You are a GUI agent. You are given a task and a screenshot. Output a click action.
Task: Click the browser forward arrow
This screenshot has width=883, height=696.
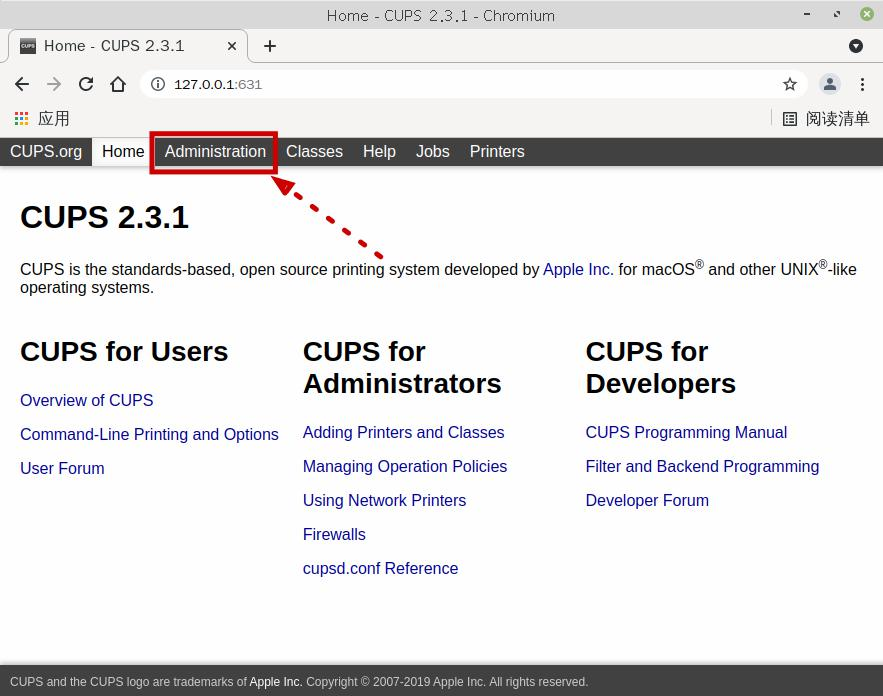(54, 84)
